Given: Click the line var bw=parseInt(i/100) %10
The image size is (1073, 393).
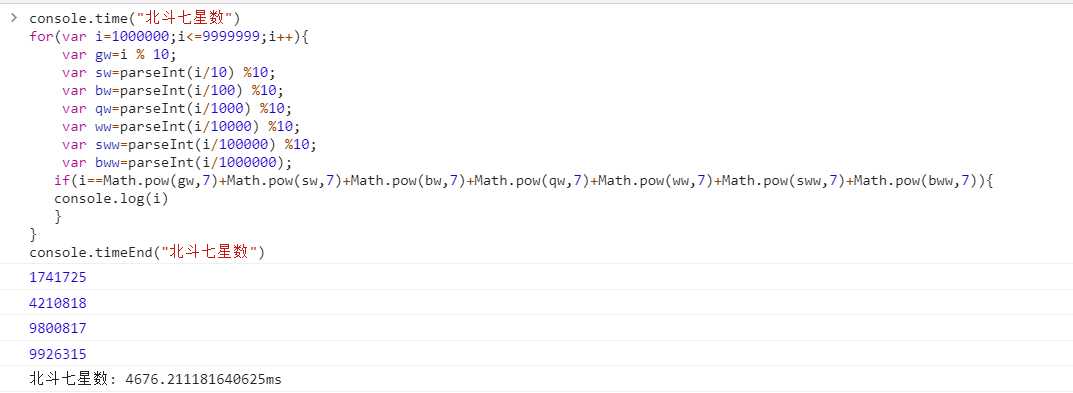Looking at the screenshot, I should 172,90.
